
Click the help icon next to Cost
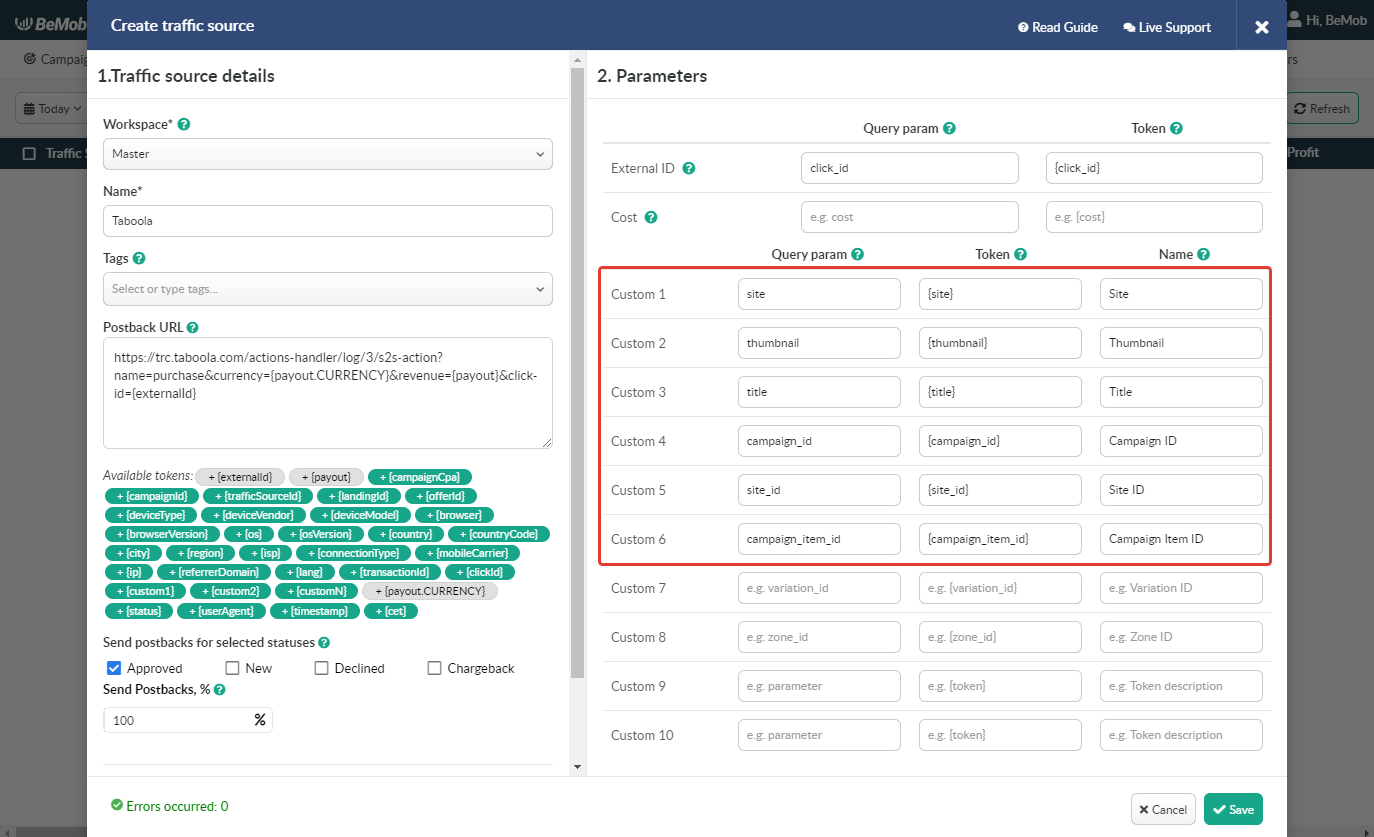651,217
